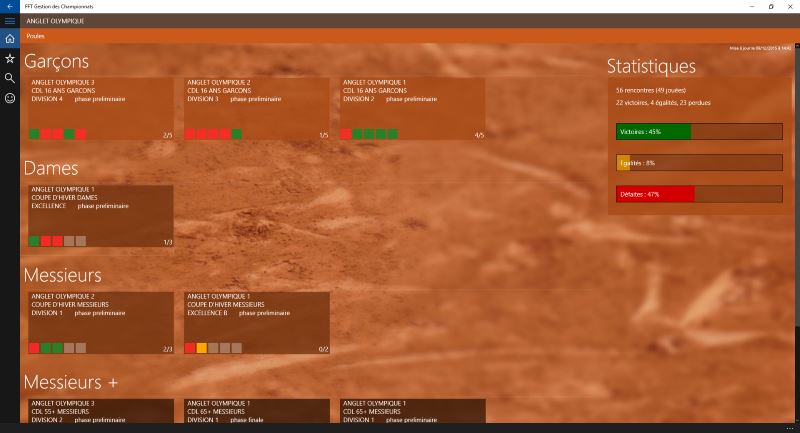The image size is (800, 433).
Task: Open ANGLET OLYMPIQUE 3 Division 4 Garçons card
Action: tap(101, 109)
